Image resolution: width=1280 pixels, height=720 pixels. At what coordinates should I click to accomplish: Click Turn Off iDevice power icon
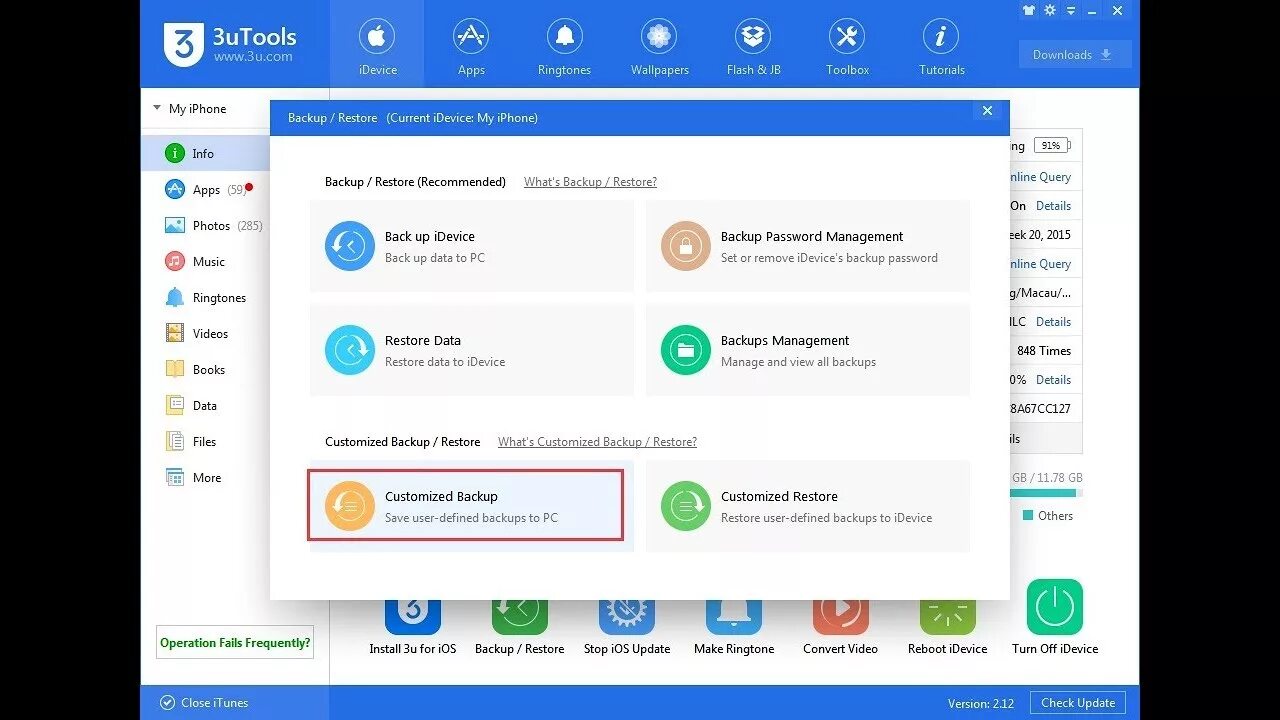coord(1055,607)
